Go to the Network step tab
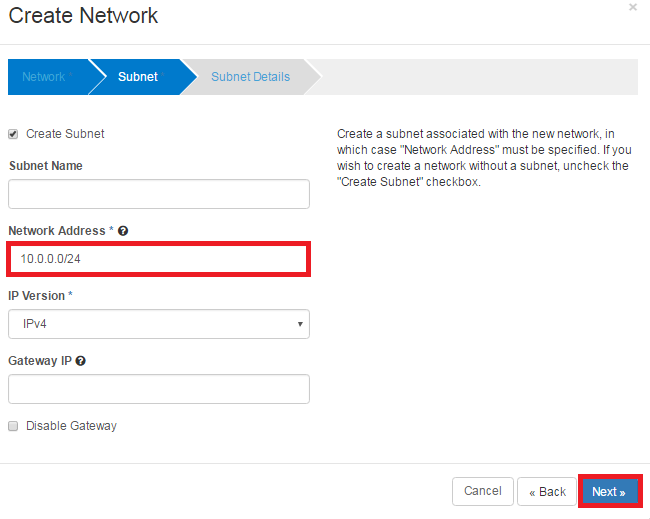The width and height of the screenshot is (650, 519). click(x=44, y=77)
